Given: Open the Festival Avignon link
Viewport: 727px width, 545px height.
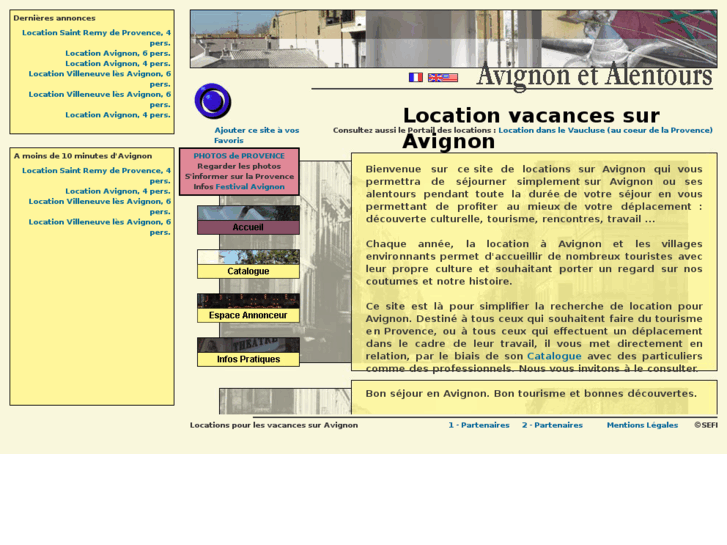Looking at the screenshot, I should (x=250, y=186).
